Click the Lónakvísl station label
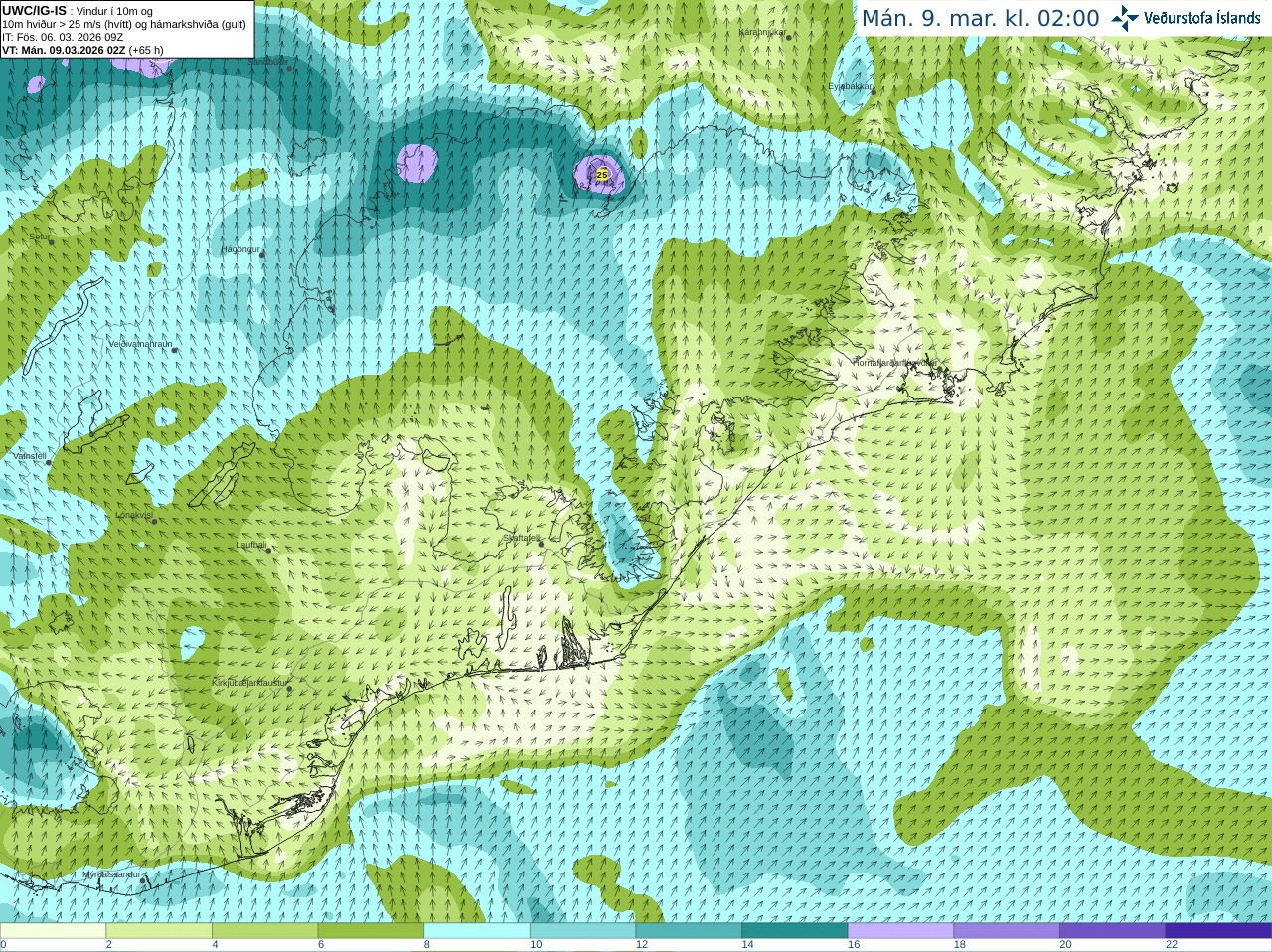Screen dimensions: 1272x952 133,515
